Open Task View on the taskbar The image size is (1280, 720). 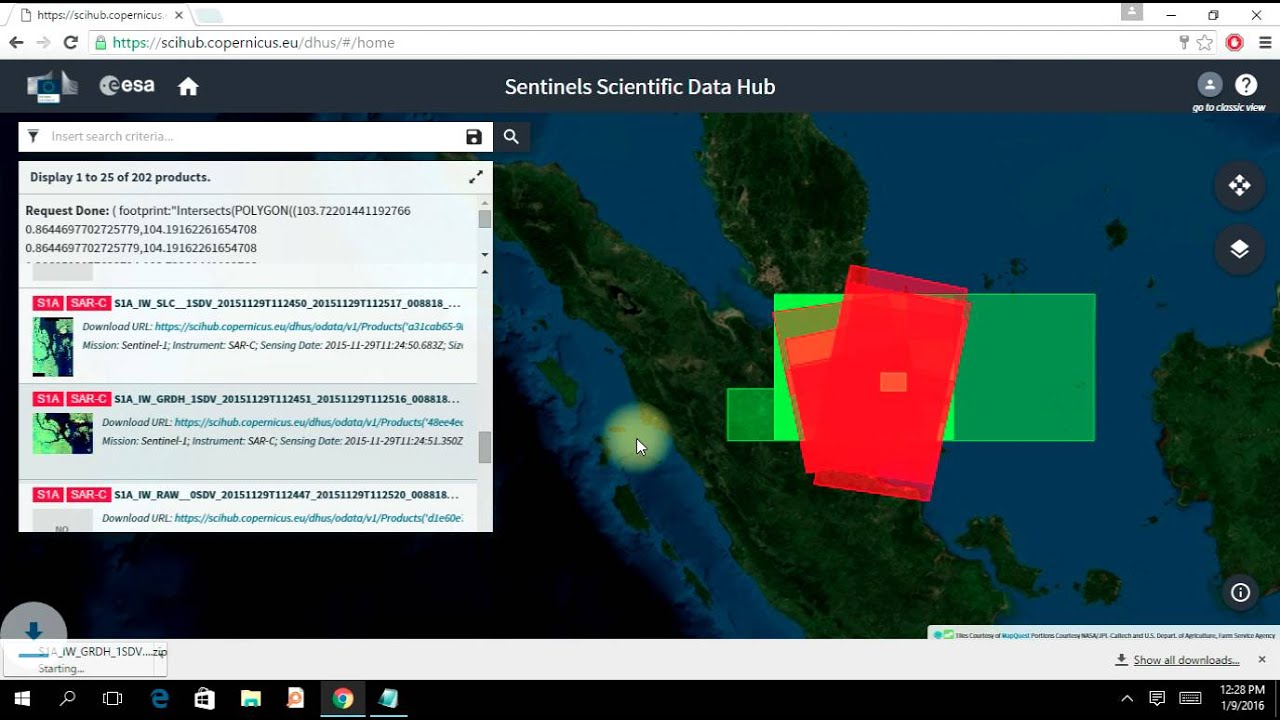click(113, 698)
